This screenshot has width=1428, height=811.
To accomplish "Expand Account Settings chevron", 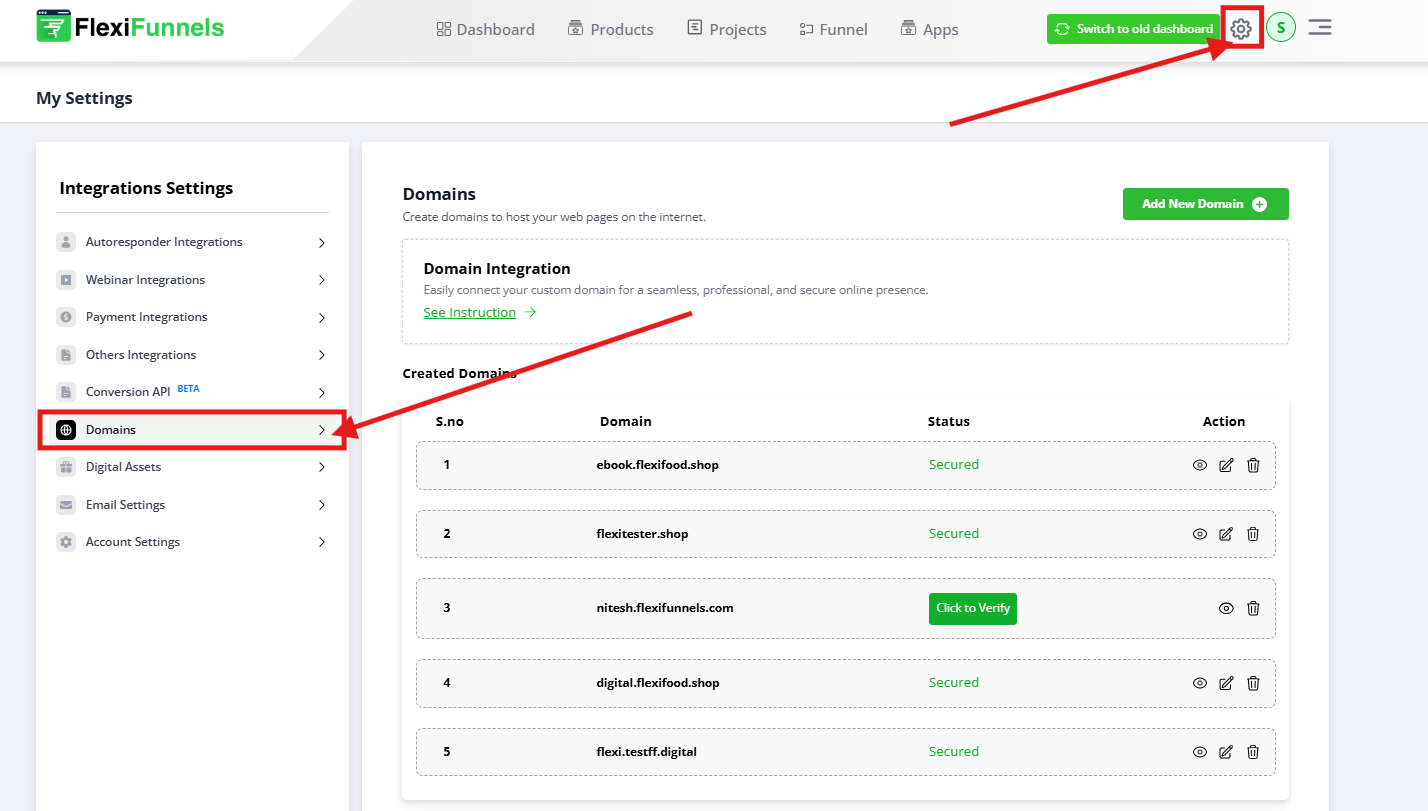I will point(321,542).
